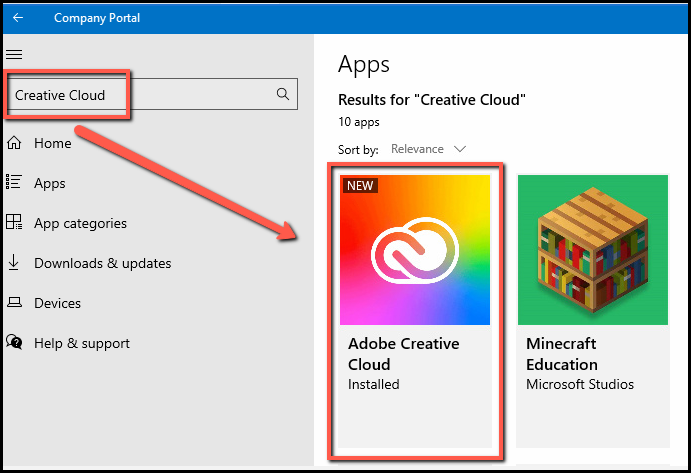
Task: Open the Adobe Creative Cloud app thumbnail
Action: tap(415, 250)
